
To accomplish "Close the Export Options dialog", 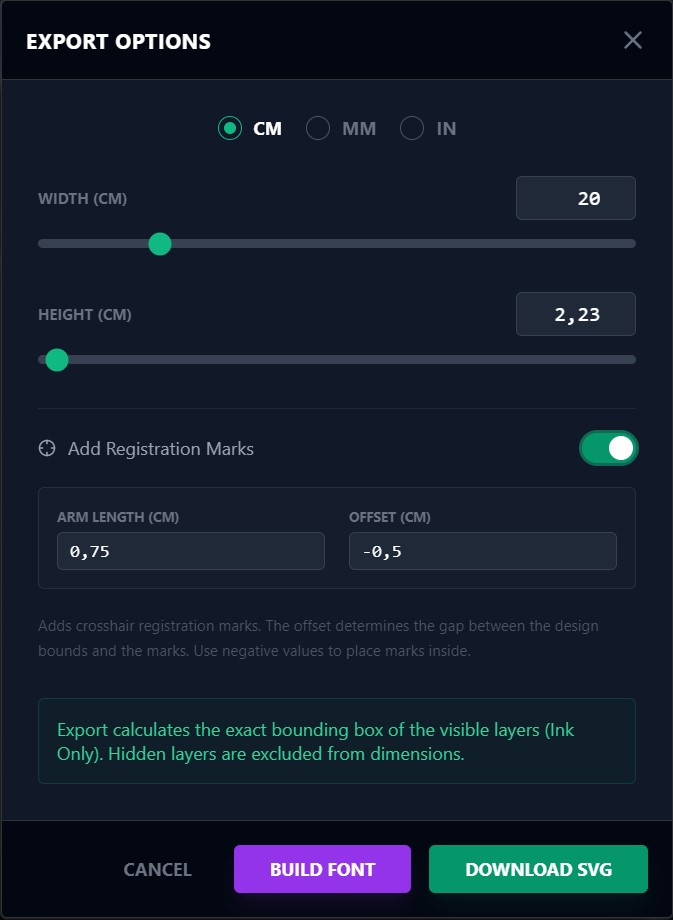I will click(632, 40).
